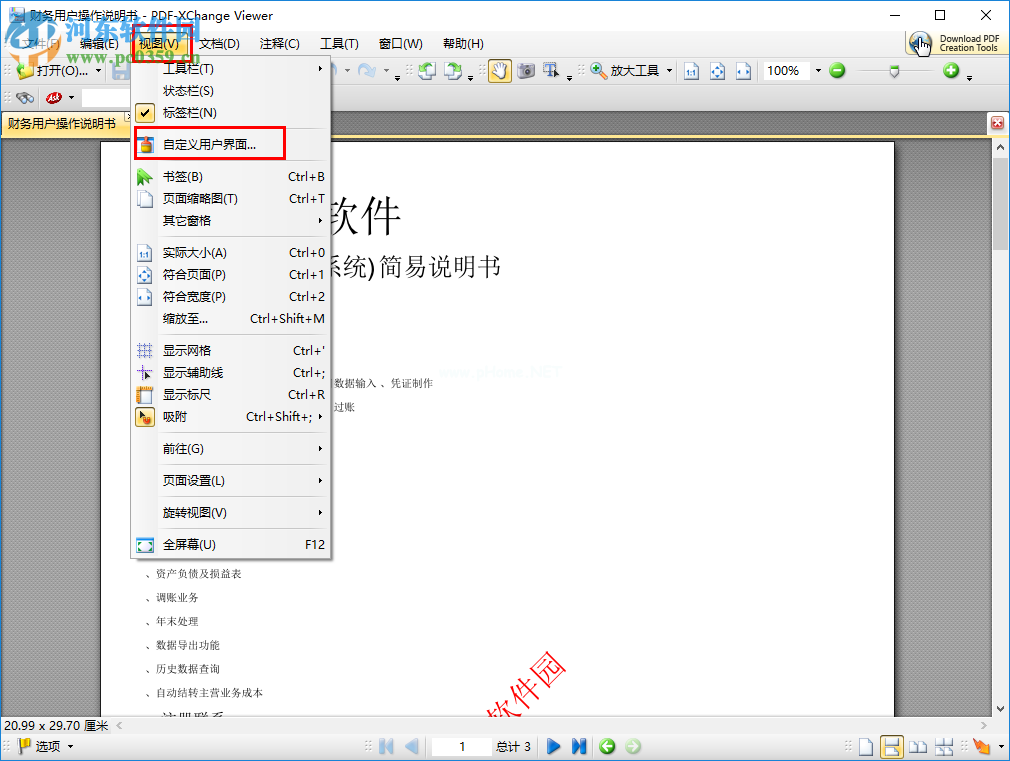1010x761 pixels.
Task: Select the Snapshot camera tool
Action: [x=527, y=70]
